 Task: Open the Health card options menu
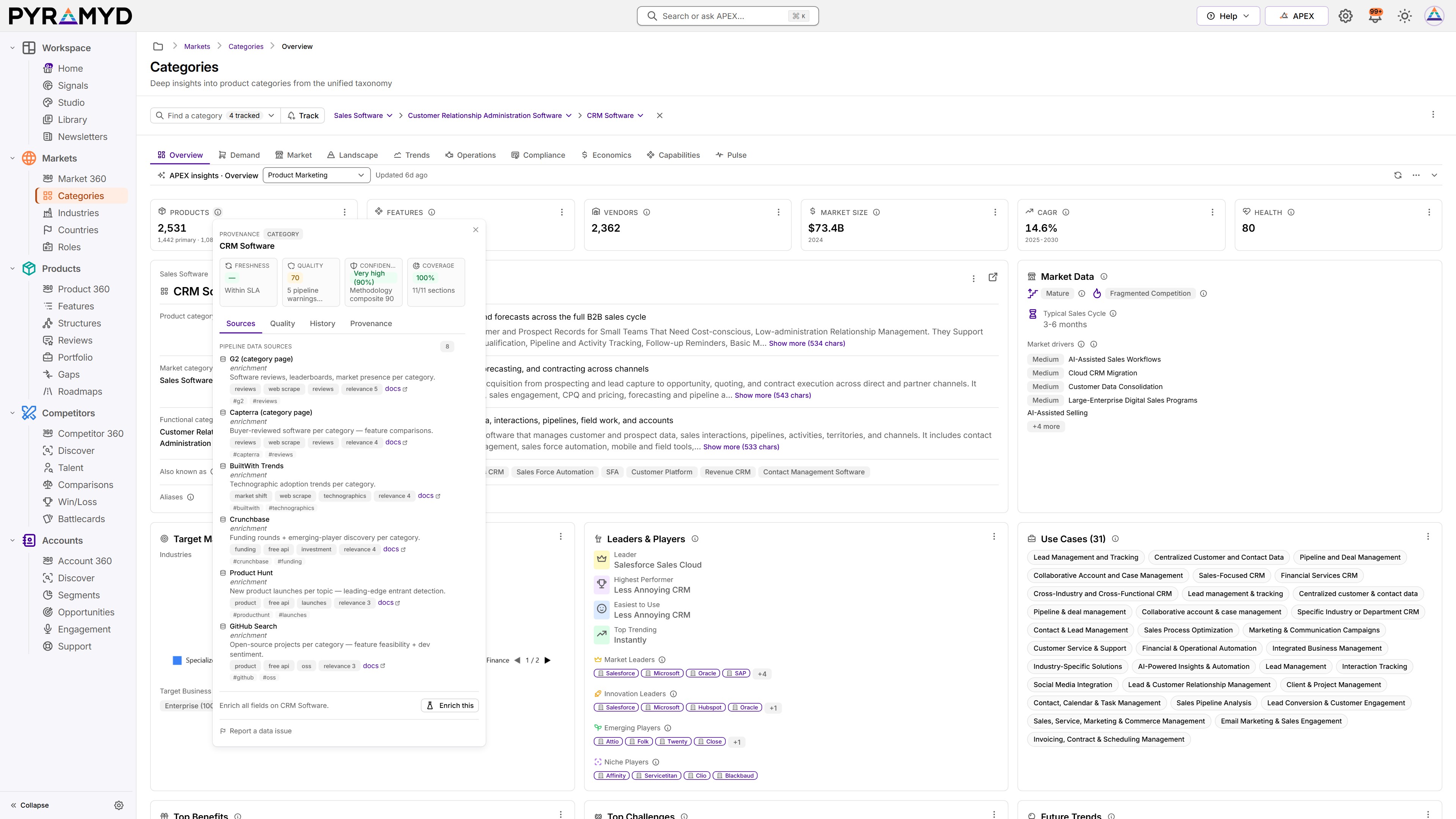1429,212
